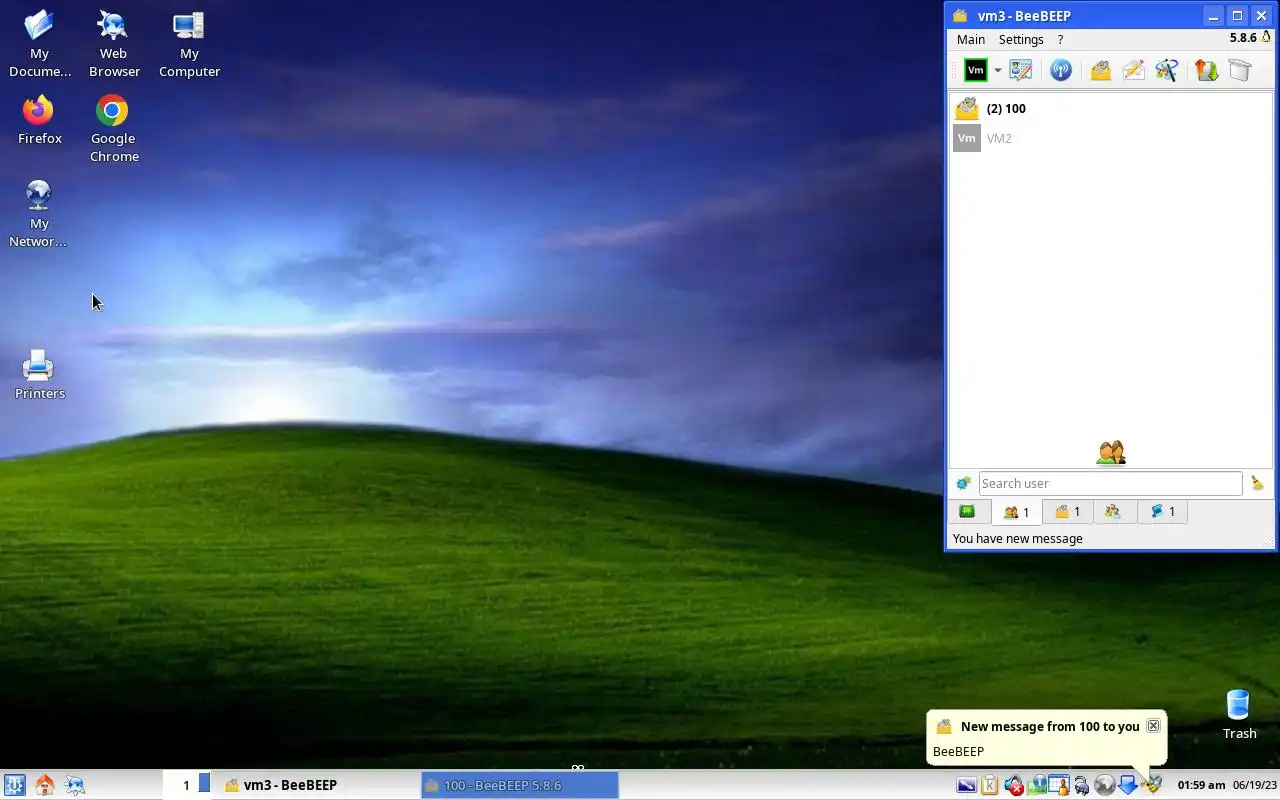The height and width of the screenshot is (800, 1280).
Task: Click the muted volume tray icon
Action: click(x=1014, y=785)
